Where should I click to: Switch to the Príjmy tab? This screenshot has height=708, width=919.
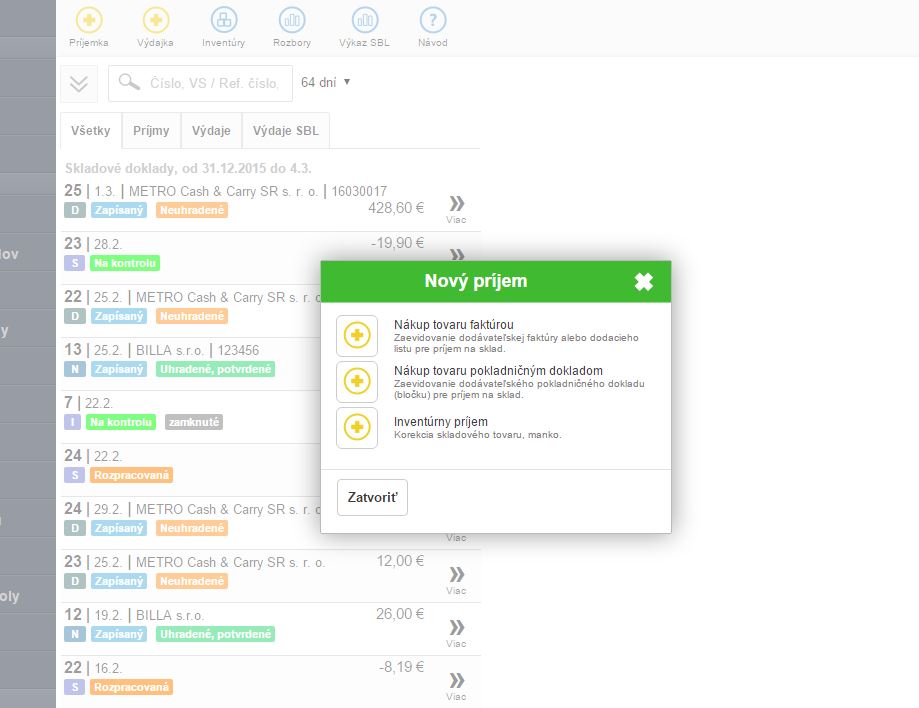point(151,131)
